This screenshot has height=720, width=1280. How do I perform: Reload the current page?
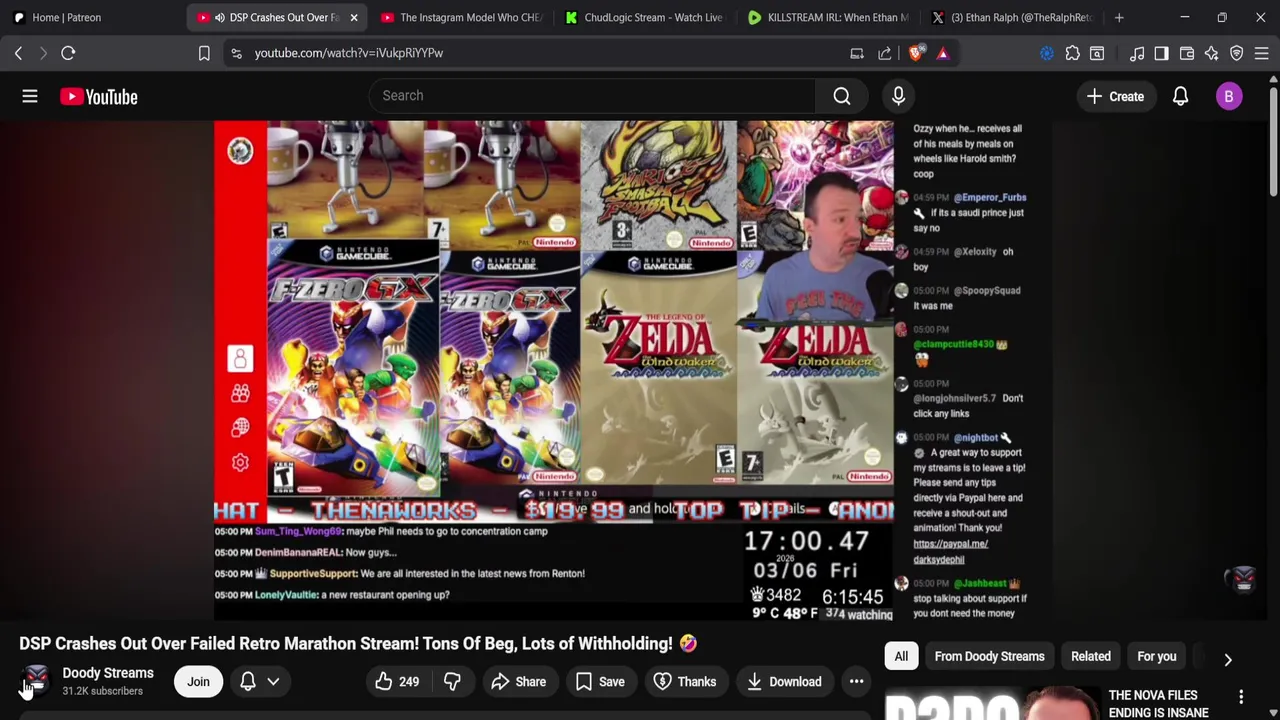click(x=68, y=53)
